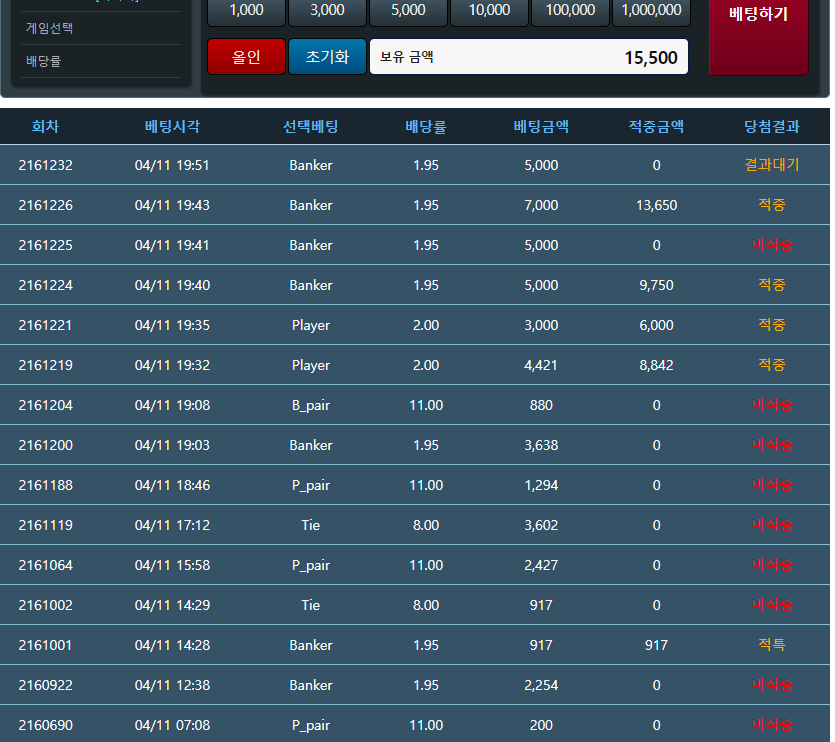Image resolution: width=835 pixels, height=742 pixels.
Task: Click the 보유 금액 field showing 15,500
Action: point(528,57)
